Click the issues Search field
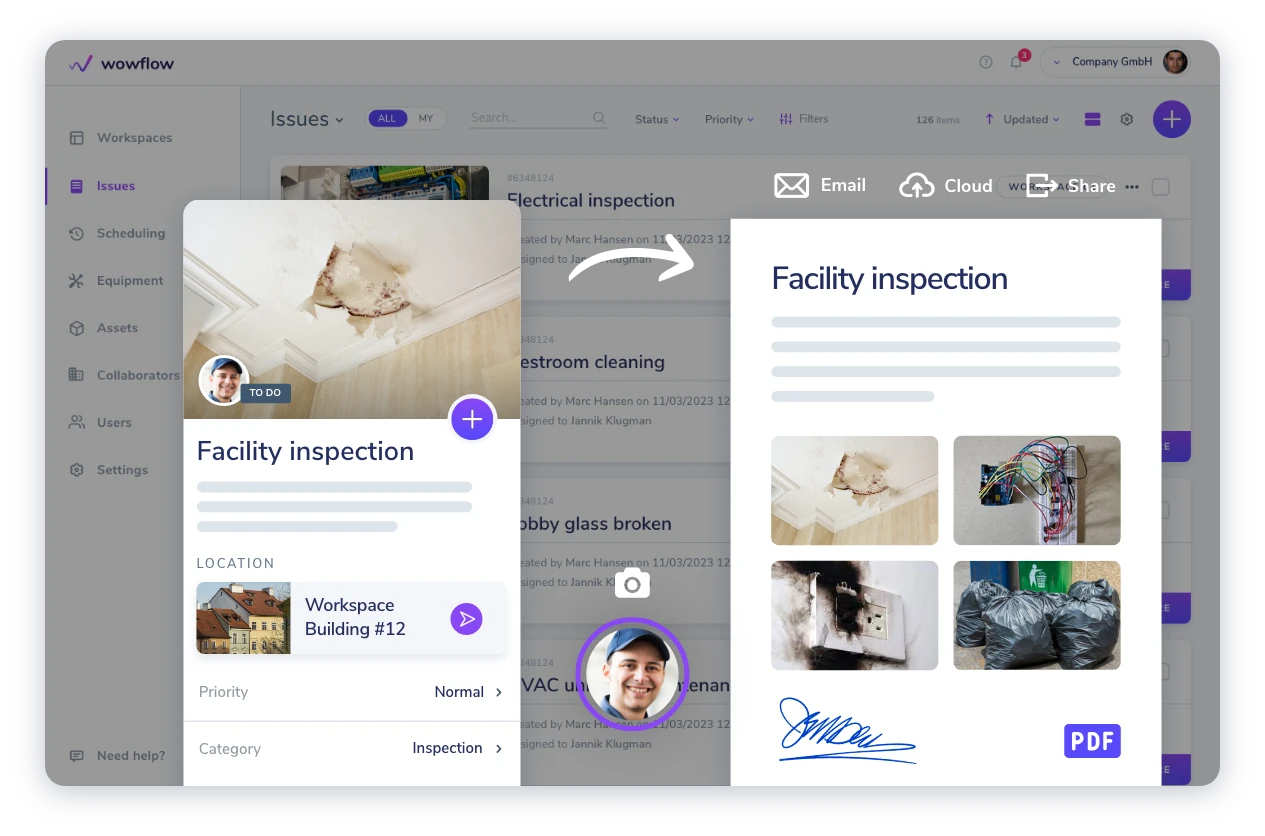 point(539,118)
